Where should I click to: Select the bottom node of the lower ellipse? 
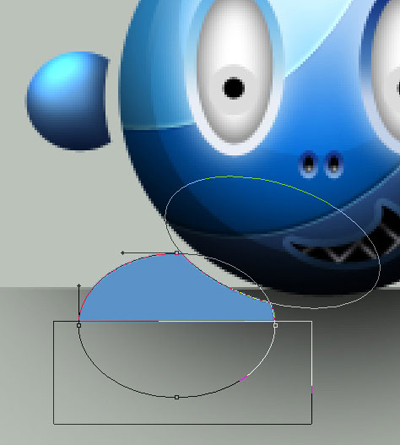pos(177,397)
